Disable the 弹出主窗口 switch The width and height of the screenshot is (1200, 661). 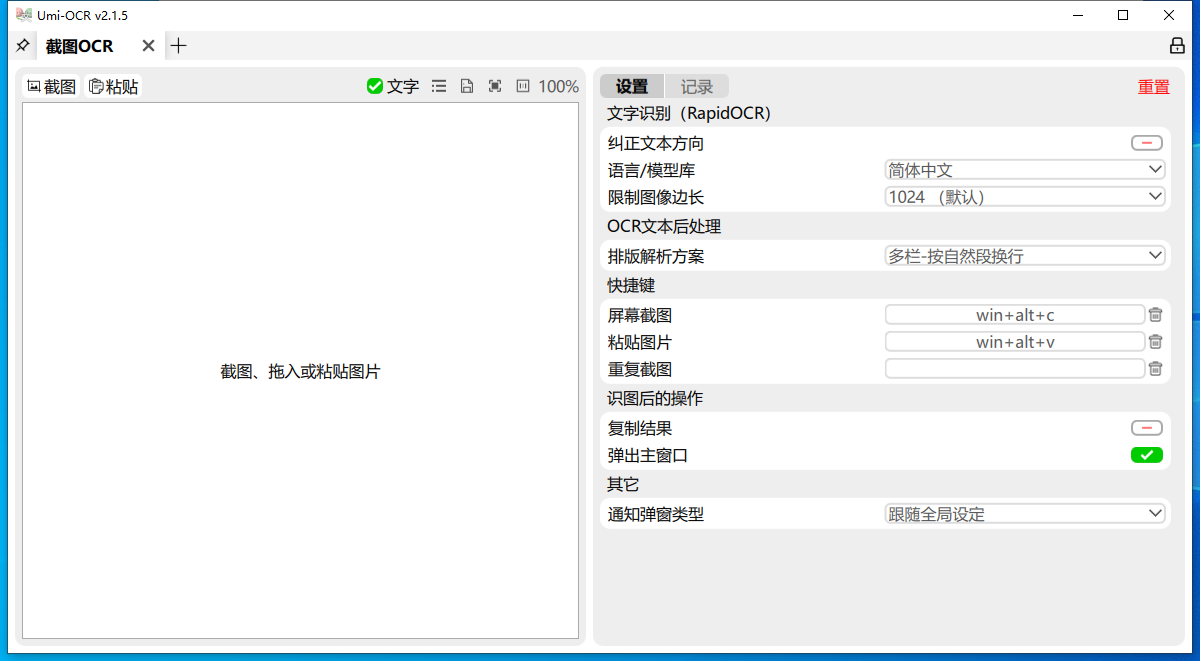coord(1147,456)
